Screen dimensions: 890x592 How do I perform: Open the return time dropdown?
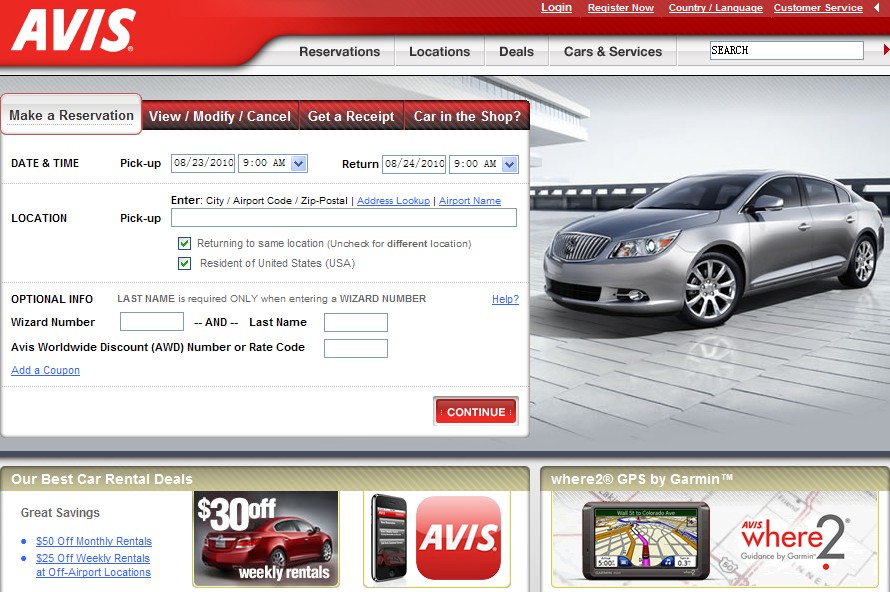click(510, 164)
